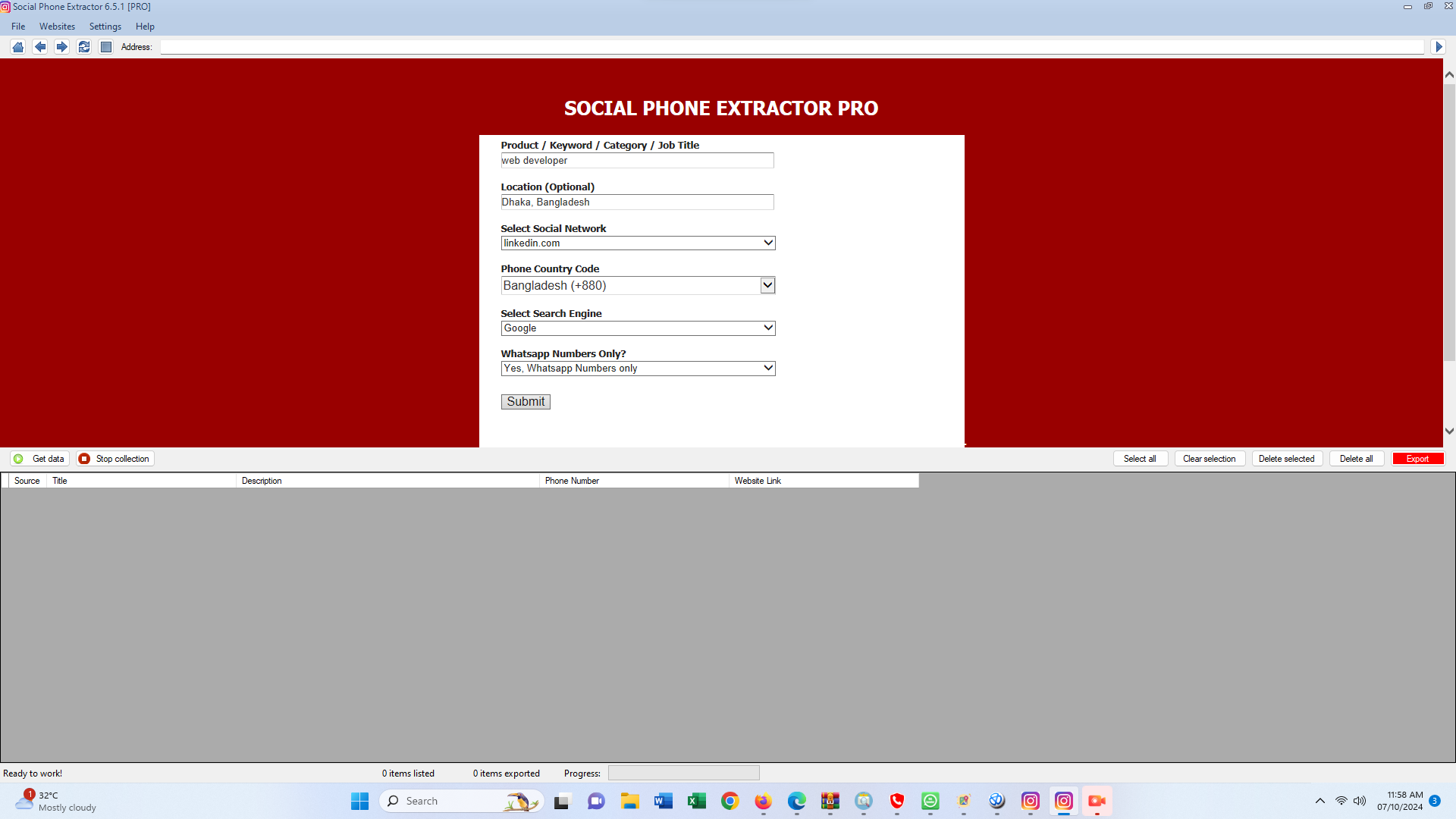Open the Websites menu
The height and width of the screenshot is (819, 1456).
(57, 27)
